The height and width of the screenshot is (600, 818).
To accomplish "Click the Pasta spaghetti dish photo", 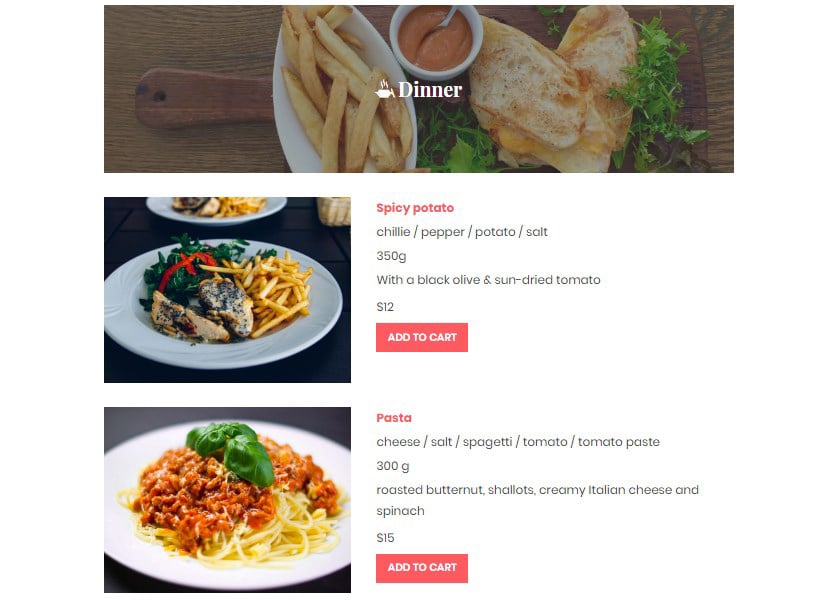I will point(227,500).
